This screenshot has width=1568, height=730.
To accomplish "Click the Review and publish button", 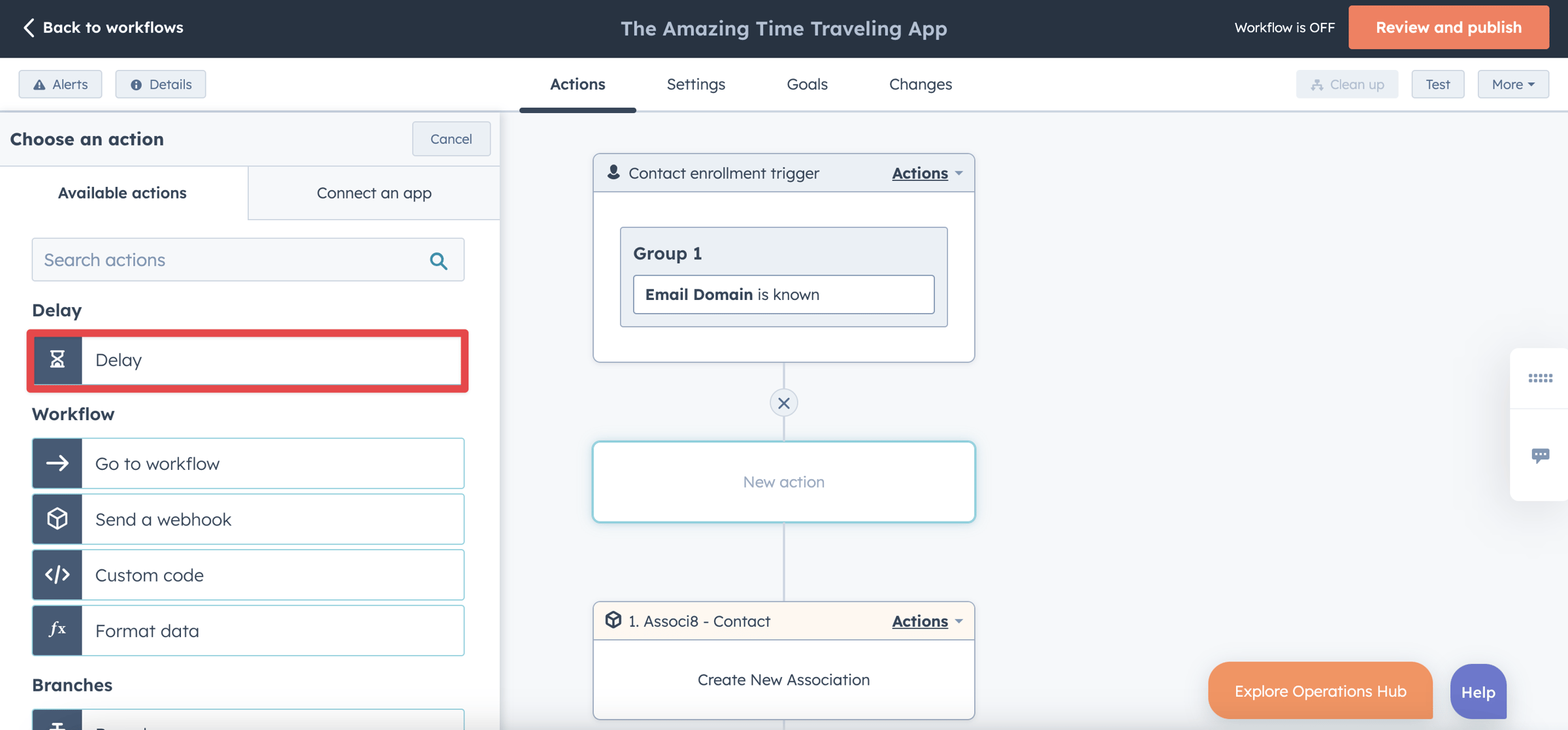I will [x=1448, y=27].
